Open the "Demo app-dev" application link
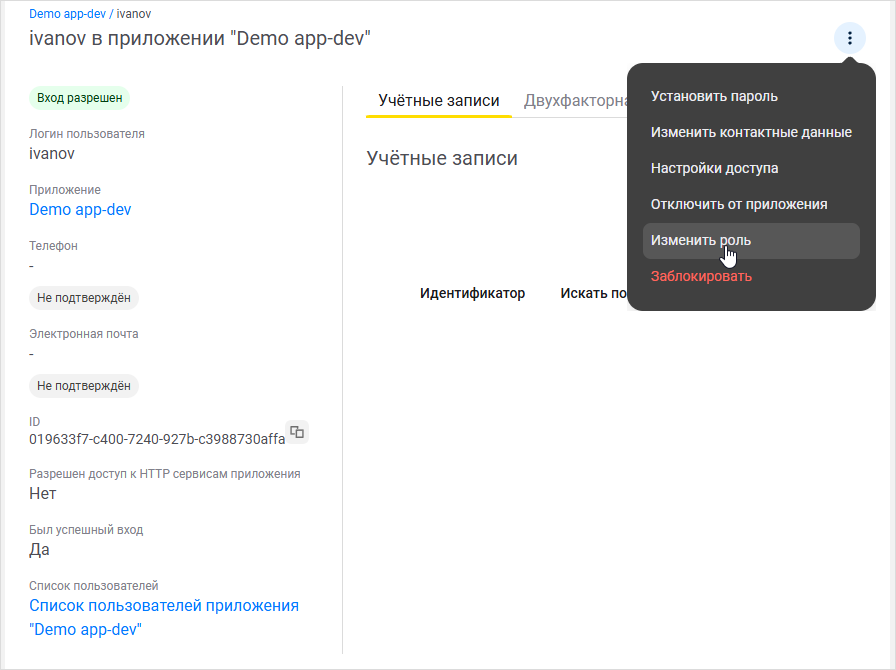 [80, 209]
